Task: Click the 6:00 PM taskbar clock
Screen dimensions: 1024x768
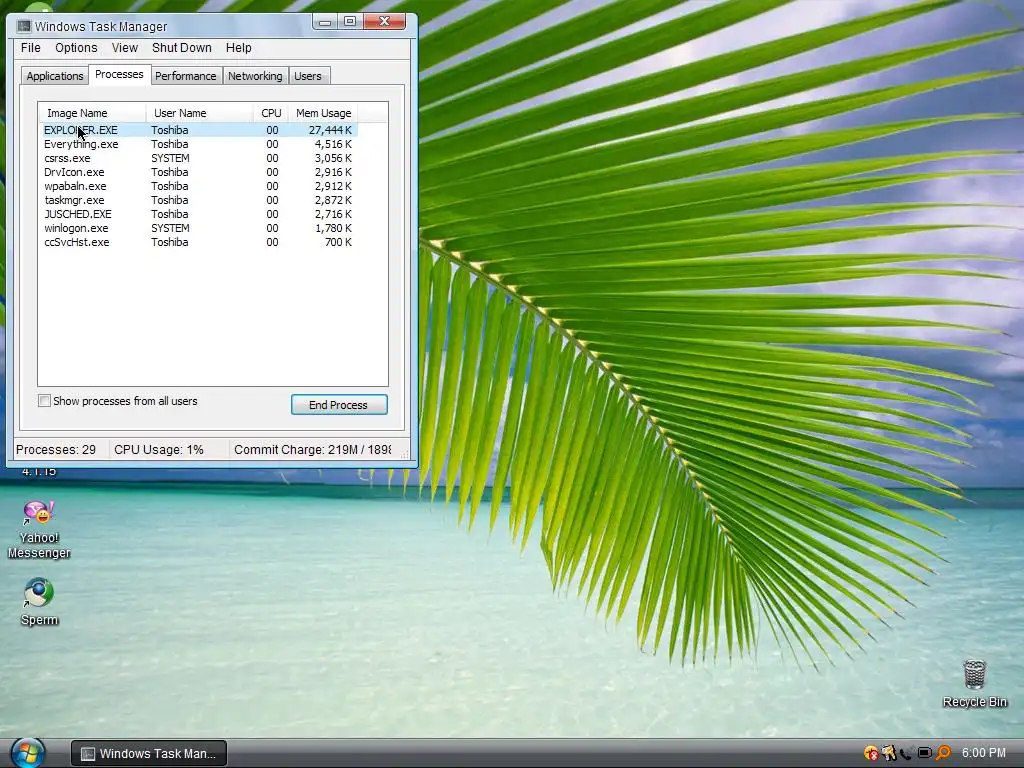Action: pyautogui.click(x=984, y=753)
